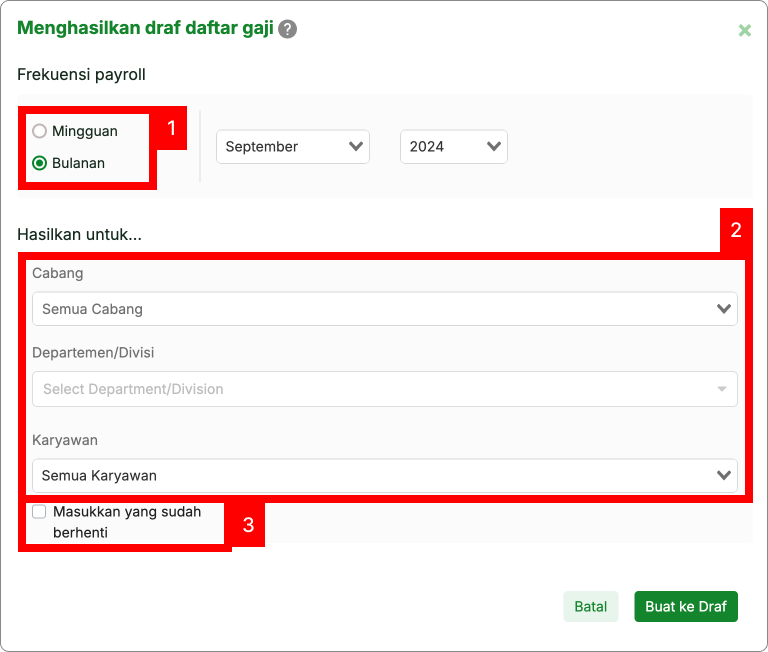This screenshot has height=652, width=768.
Task: Click the red number 3 marker
Action: tap(248, 524)
